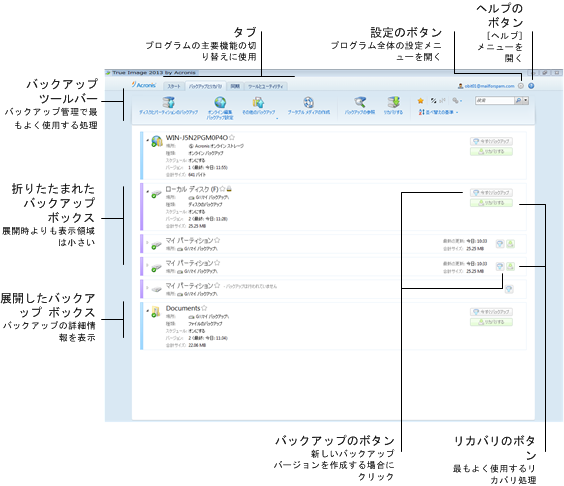Go to the ツールとユーティリティ tab
The height and width of the screenshot is (486, 564).
point(266,86)
